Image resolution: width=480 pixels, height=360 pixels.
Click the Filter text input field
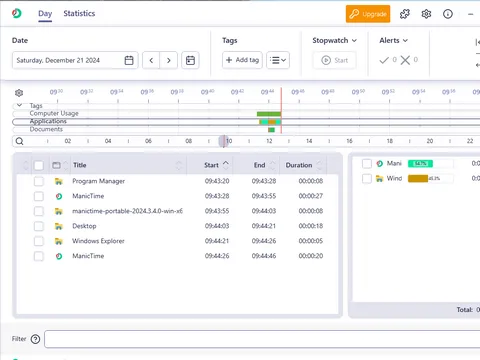pos(262,339)
